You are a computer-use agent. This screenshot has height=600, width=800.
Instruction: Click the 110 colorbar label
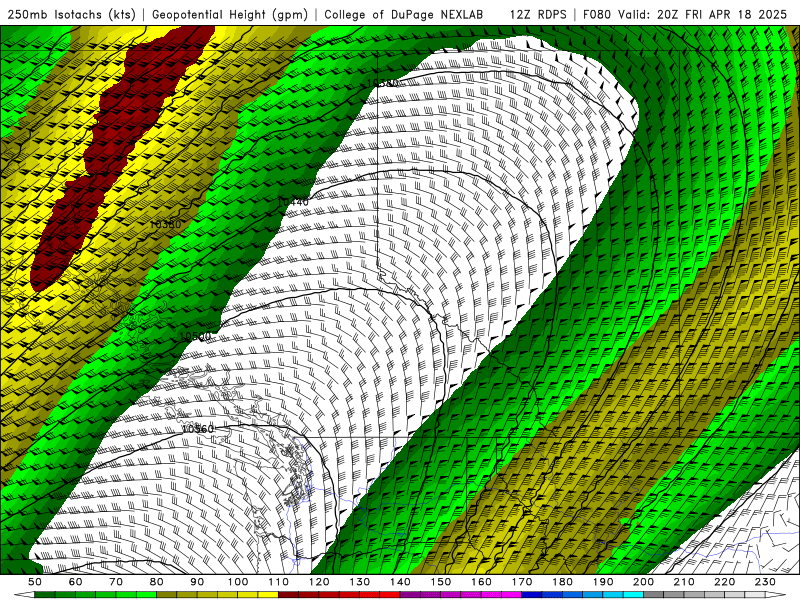[279, 582]
